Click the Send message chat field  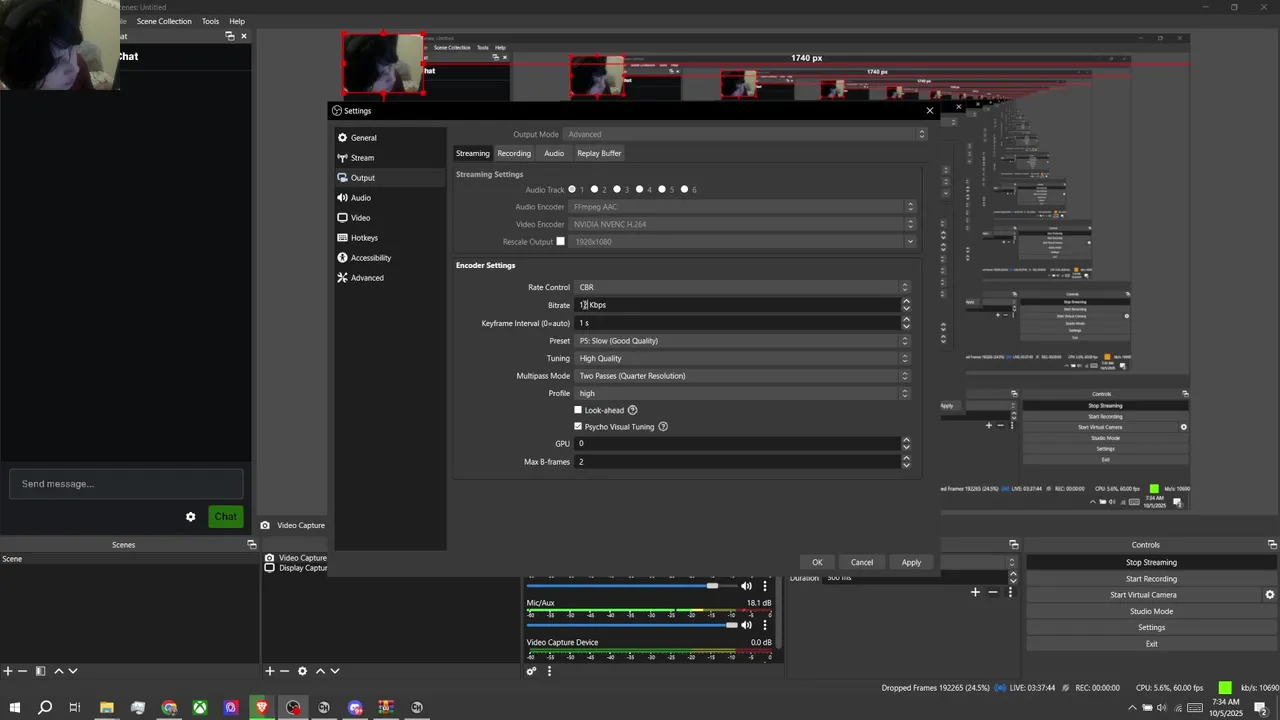coord(126,484)
